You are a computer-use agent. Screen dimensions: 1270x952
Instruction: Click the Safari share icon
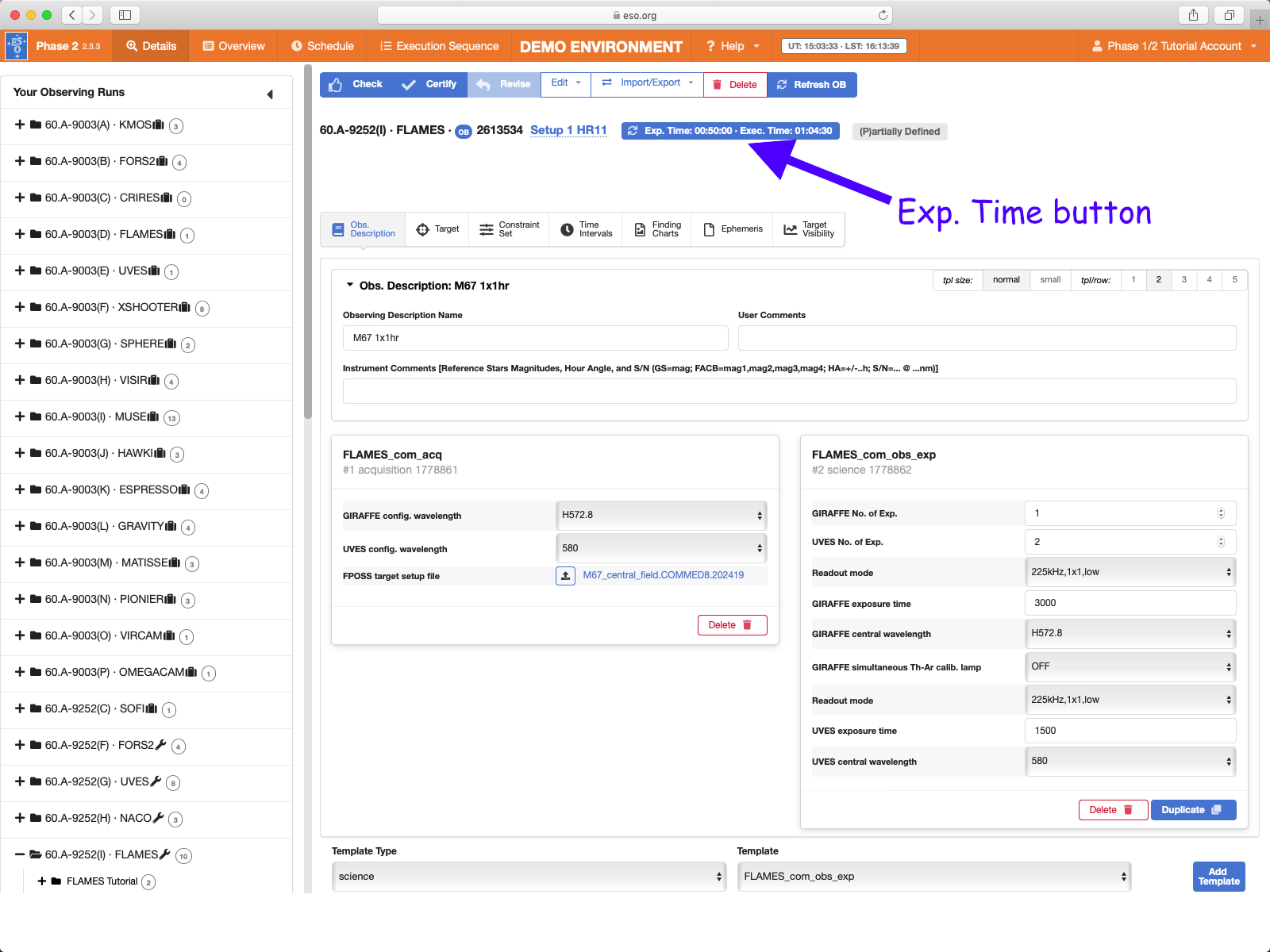1193,15
